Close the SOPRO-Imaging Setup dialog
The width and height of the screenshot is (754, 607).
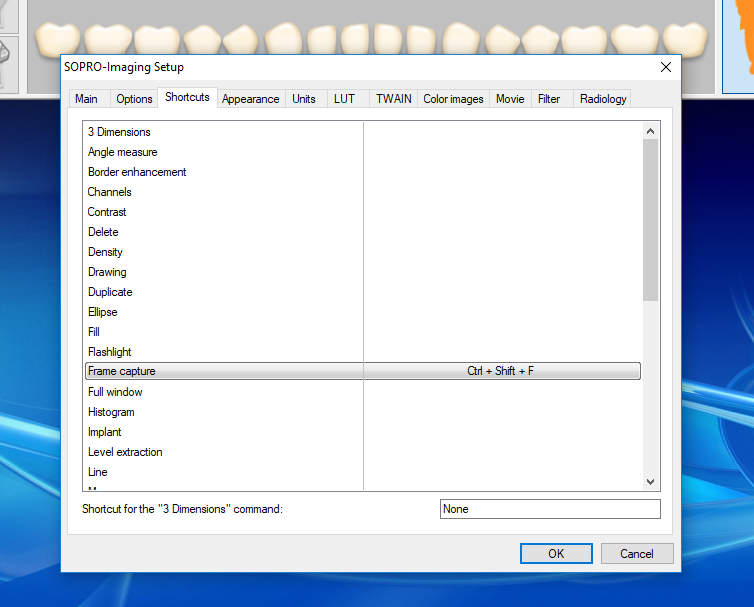666,67
